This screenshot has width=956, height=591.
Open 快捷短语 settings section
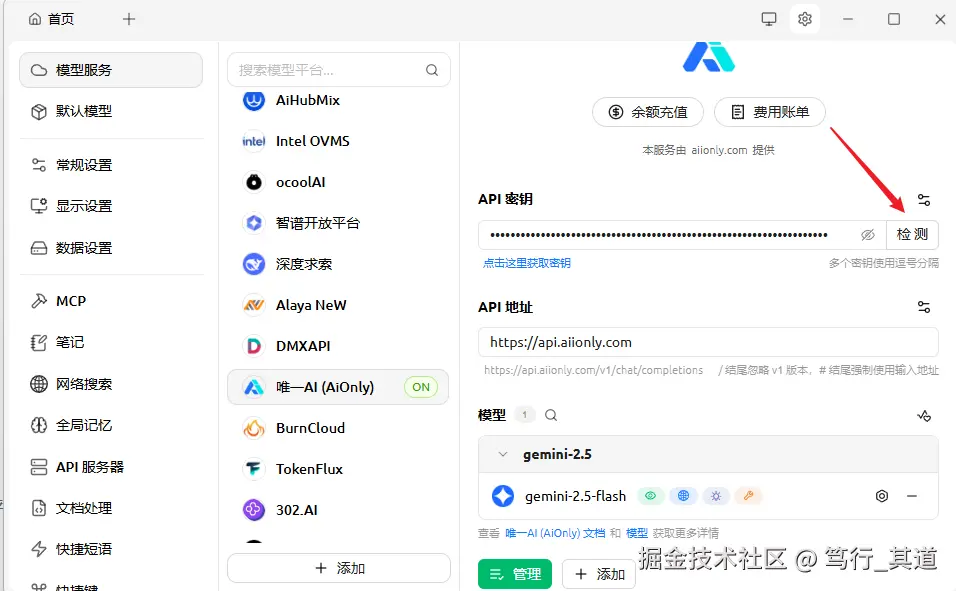point(111,549)
